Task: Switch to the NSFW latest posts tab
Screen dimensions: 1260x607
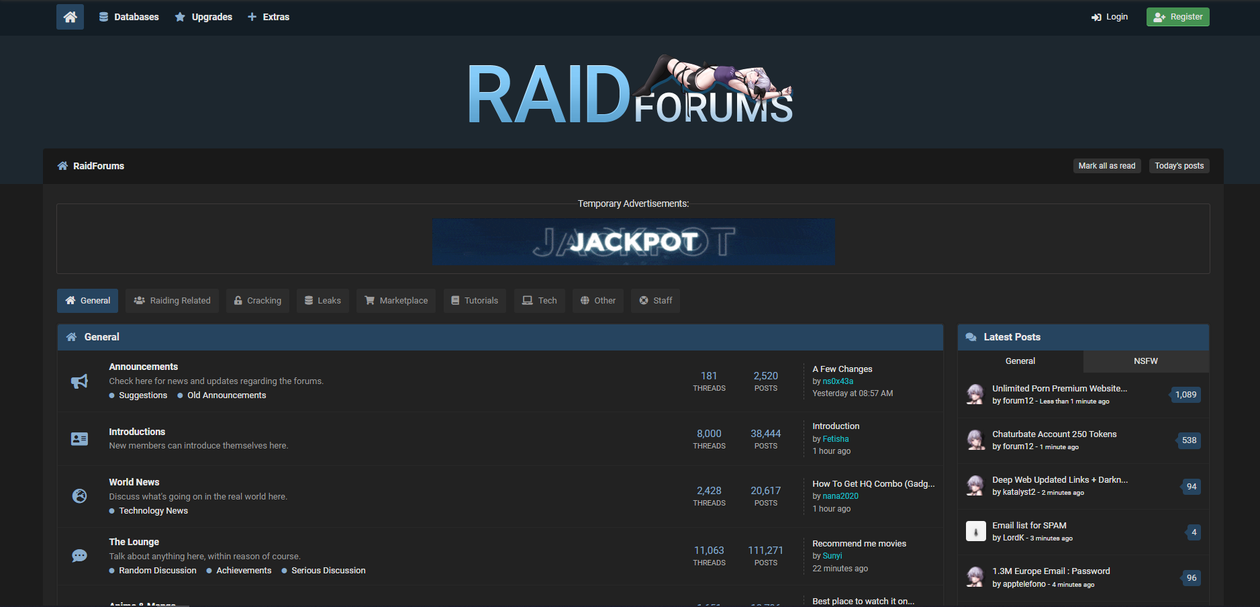Action: coord(1145,361)
